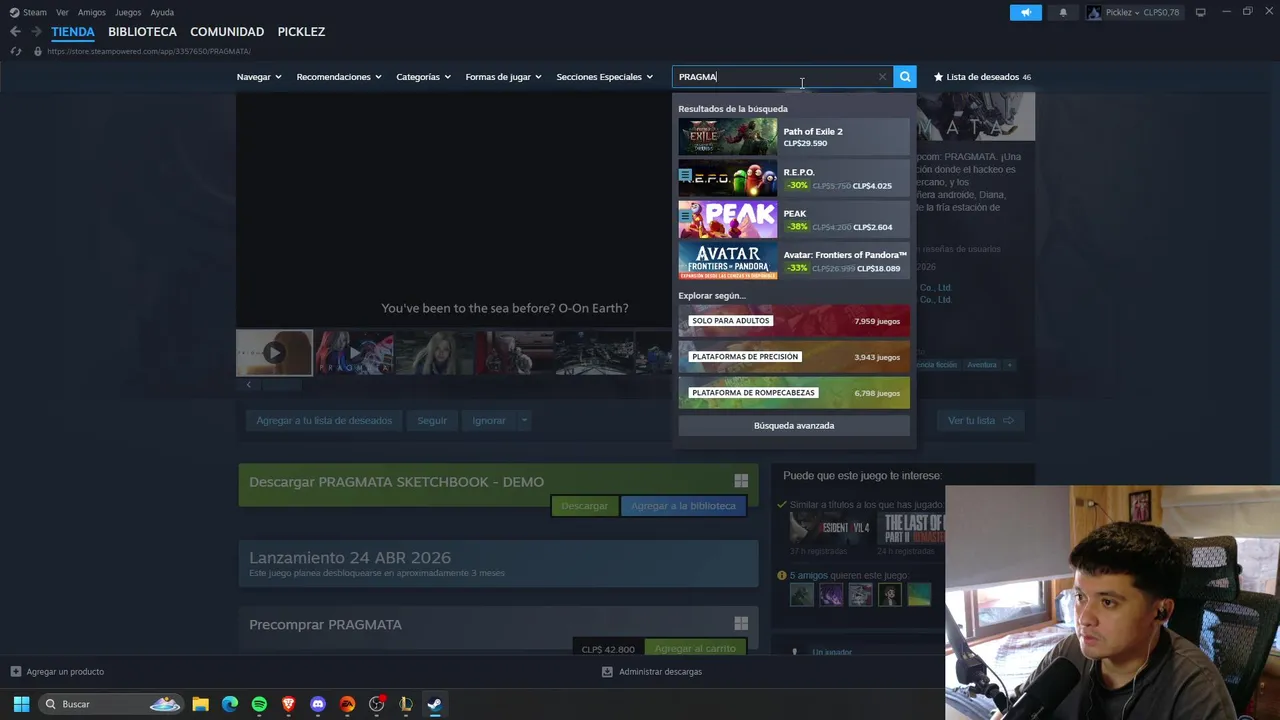Browse the SOLO PARA ADULTOS category
Screen dimensions: 1280x720
coord(794,321)
